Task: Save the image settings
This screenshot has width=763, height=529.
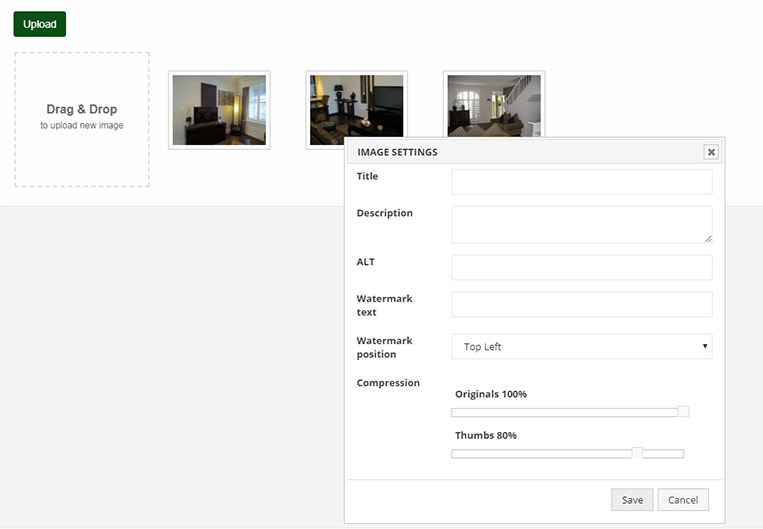Action: coord(632,500)
